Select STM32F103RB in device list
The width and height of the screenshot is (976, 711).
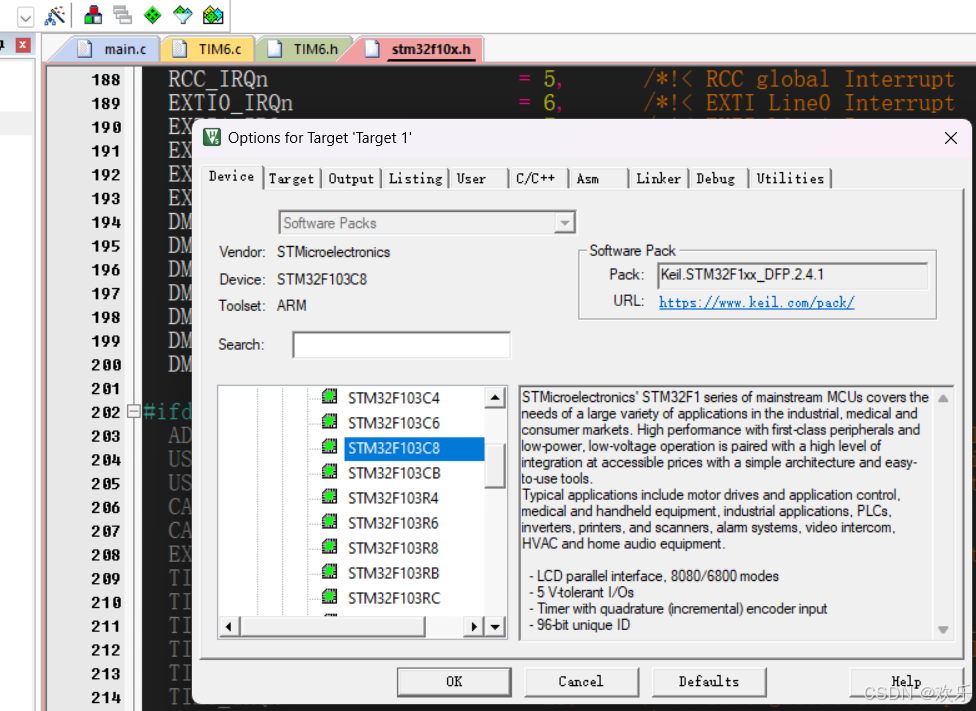[x=393, y=573]
